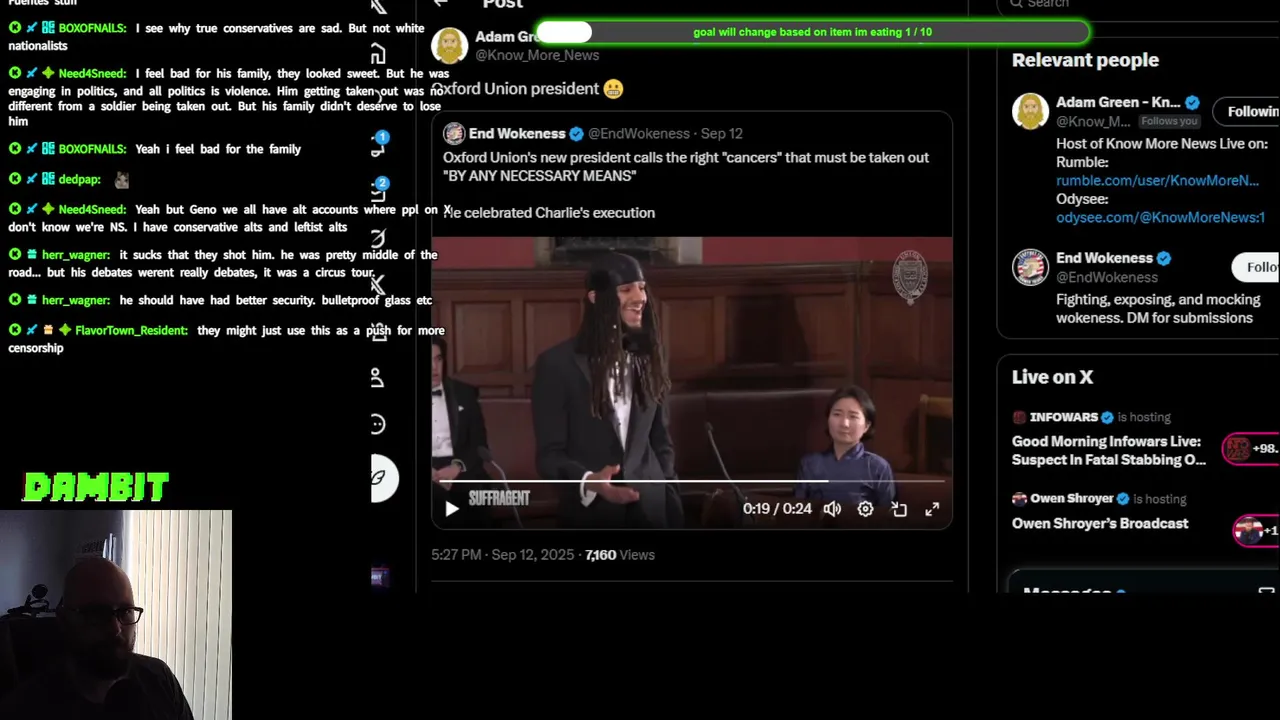Screen dimensions: 1280x720
Task: Open End Wokeness avatar in Relevant people
Action: coord(1030,267)
